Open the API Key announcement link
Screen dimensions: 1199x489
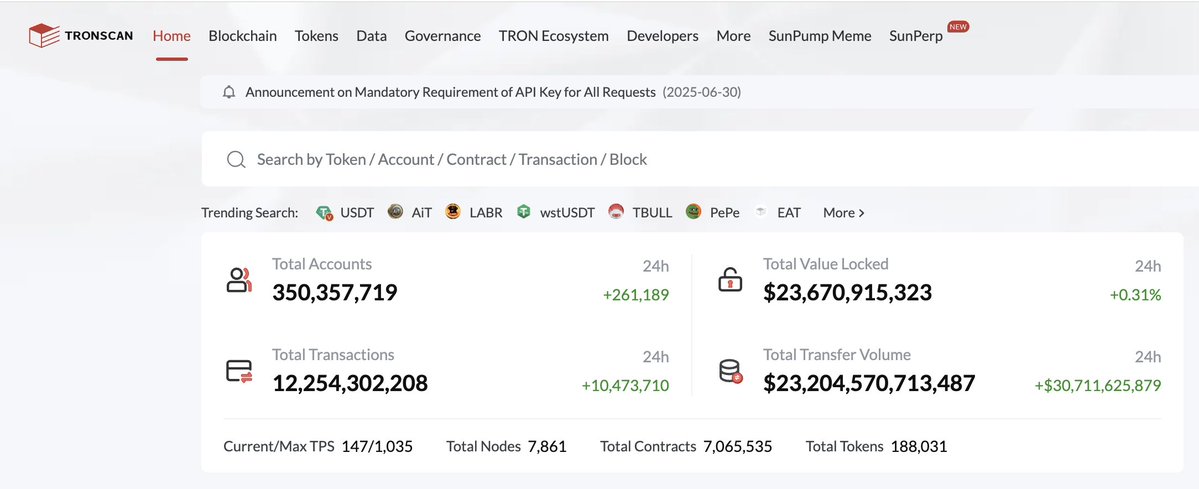[x=450, y=92]
